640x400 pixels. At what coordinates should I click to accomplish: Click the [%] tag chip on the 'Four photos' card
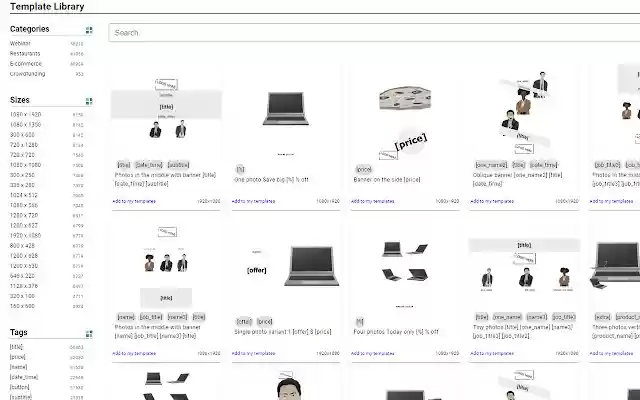[x=360, y=321]
